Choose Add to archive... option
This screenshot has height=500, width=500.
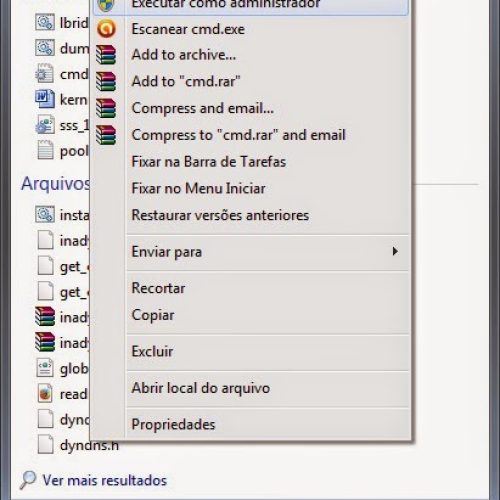click(251, 55)
